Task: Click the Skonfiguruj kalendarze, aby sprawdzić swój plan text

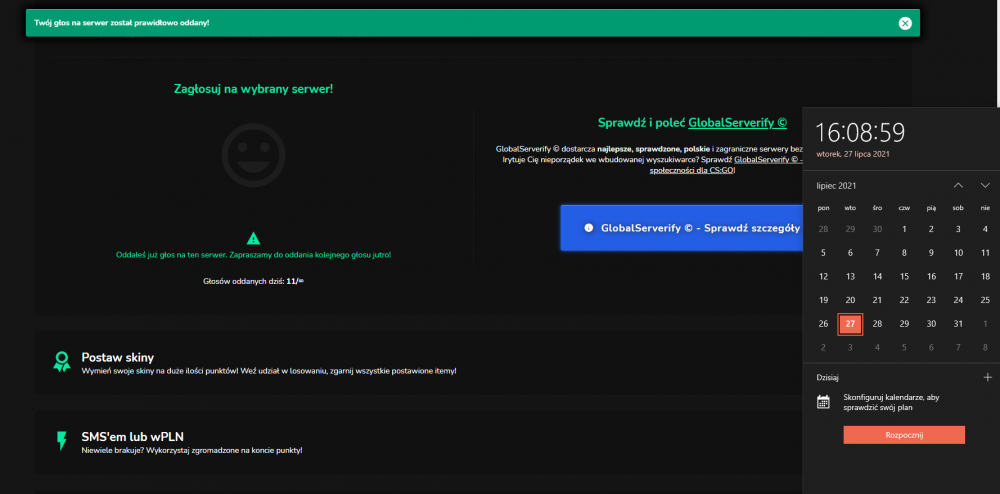Action: pyautogui.click(x=891, y=402)
